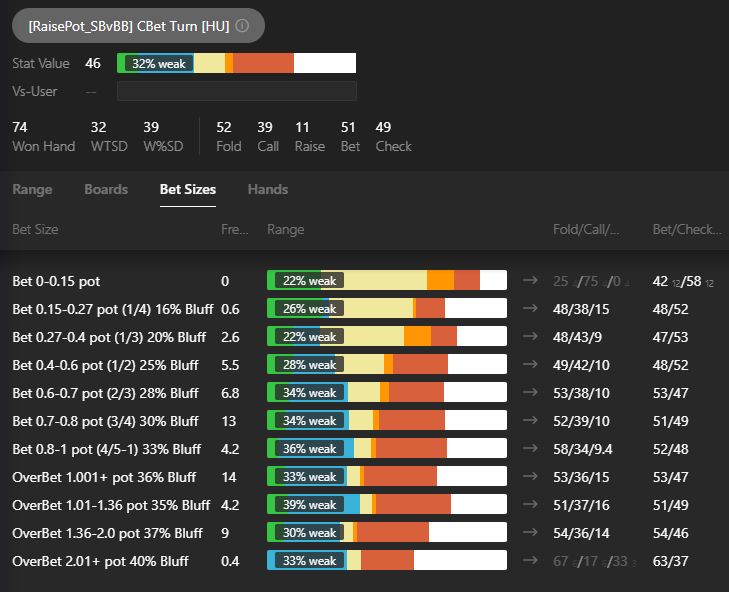The image size is (729, 592).
Task: Click the arrow icon in OverBet 1.36-2.0 pot row
Action: coord(529,533)
